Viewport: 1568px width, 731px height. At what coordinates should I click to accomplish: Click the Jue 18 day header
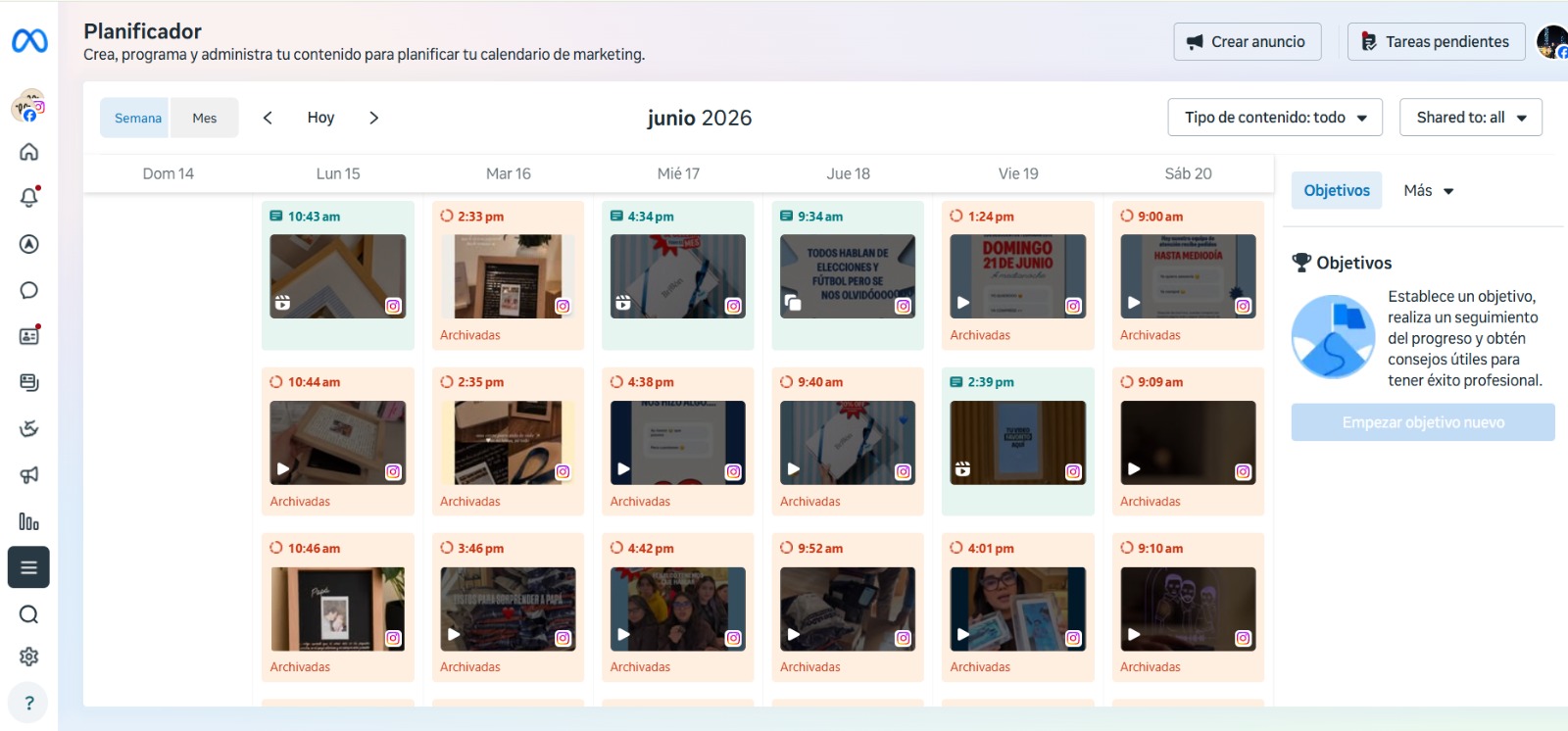coord(848,173)
